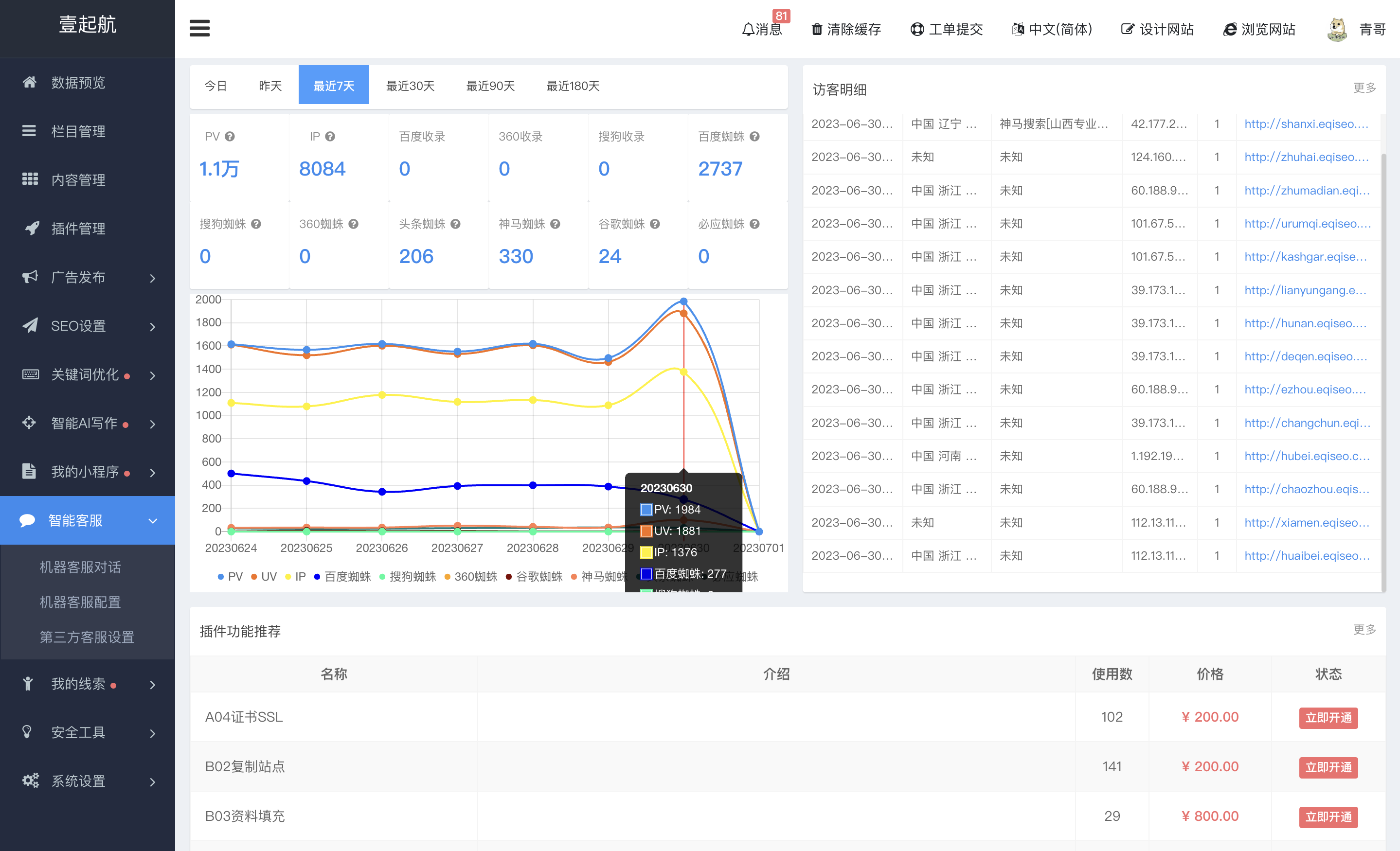1400x851 pixels.
Task: Click the user avatar image
Action: pyautogui.click(x=1336, y=29)
